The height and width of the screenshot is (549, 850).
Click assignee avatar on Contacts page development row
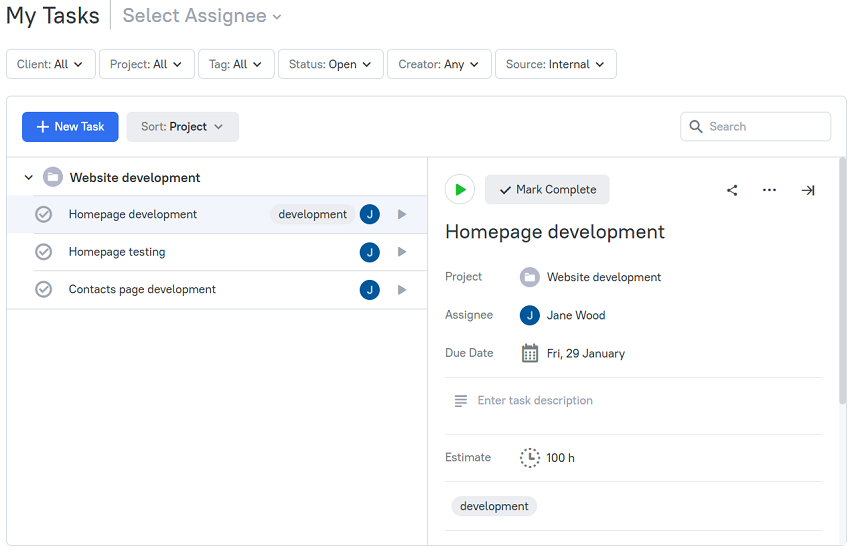point(370,290)
